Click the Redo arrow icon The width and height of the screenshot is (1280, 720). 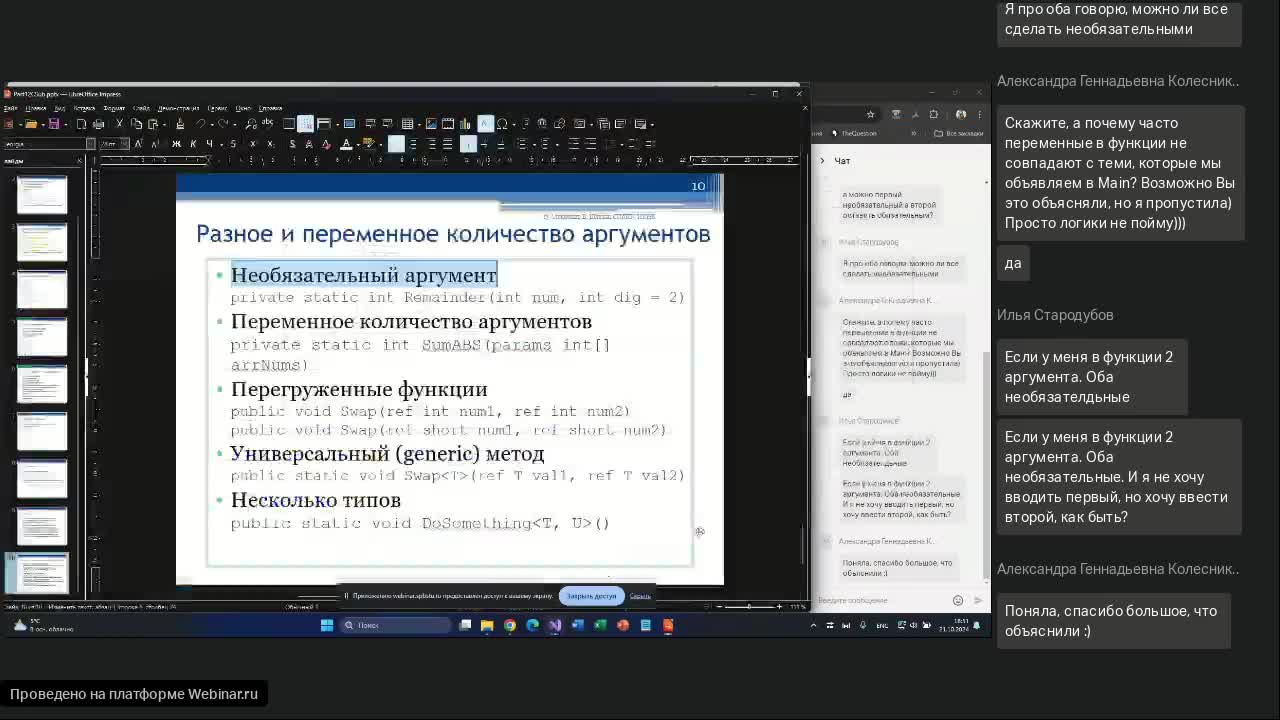pos(222,124)
